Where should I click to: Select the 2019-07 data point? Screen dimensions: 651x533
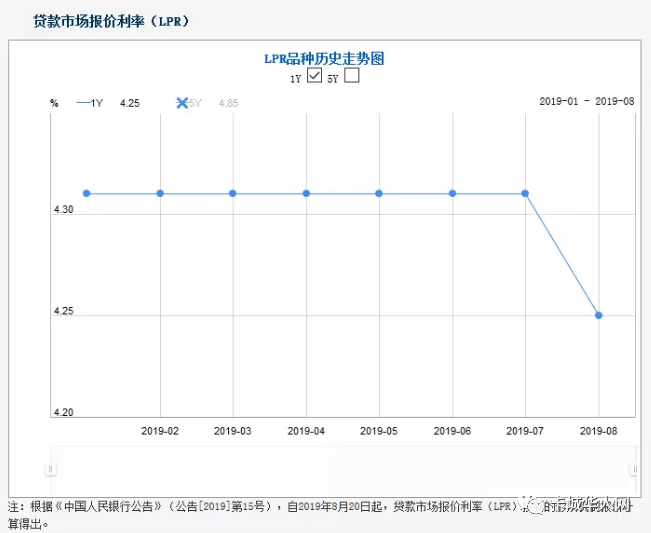click(x=525, y=193)
